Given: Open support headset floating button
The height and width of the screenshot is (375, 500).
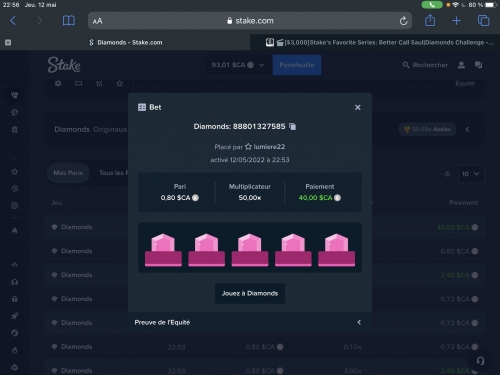Looking at the screenshot, I should pyautogui.click(x=480, y=361).
